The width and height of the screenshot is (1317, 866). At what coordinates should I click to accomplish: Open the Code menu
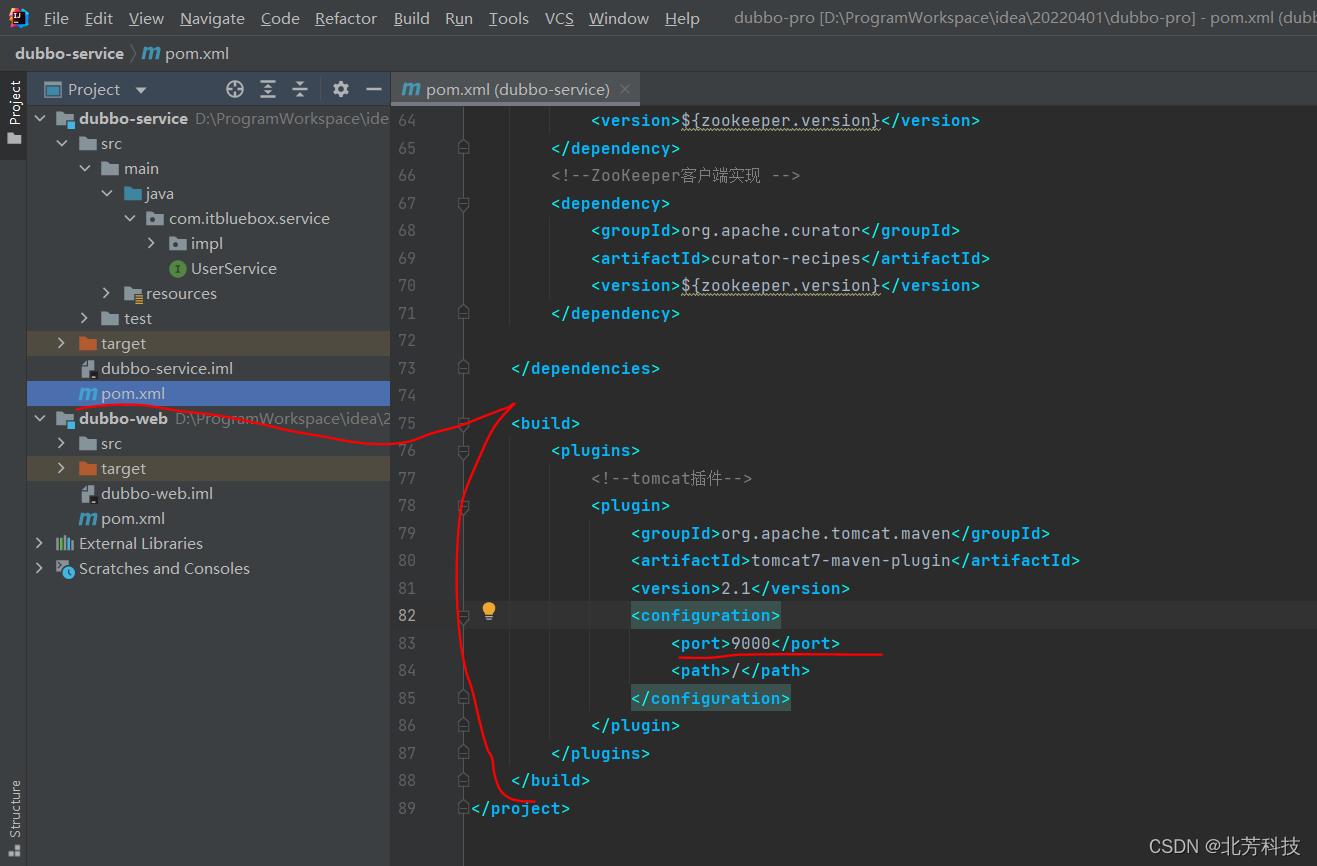pyautogui.click(x=279, y=18)
